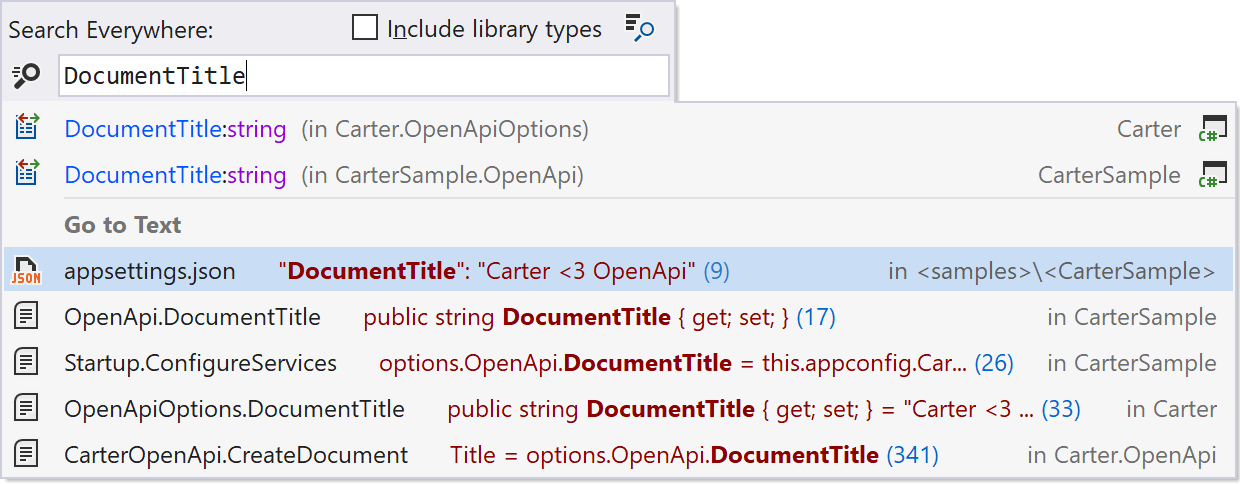
Task: Open the OpenApi.DocumentTitle text result
Action: point(620,317)
